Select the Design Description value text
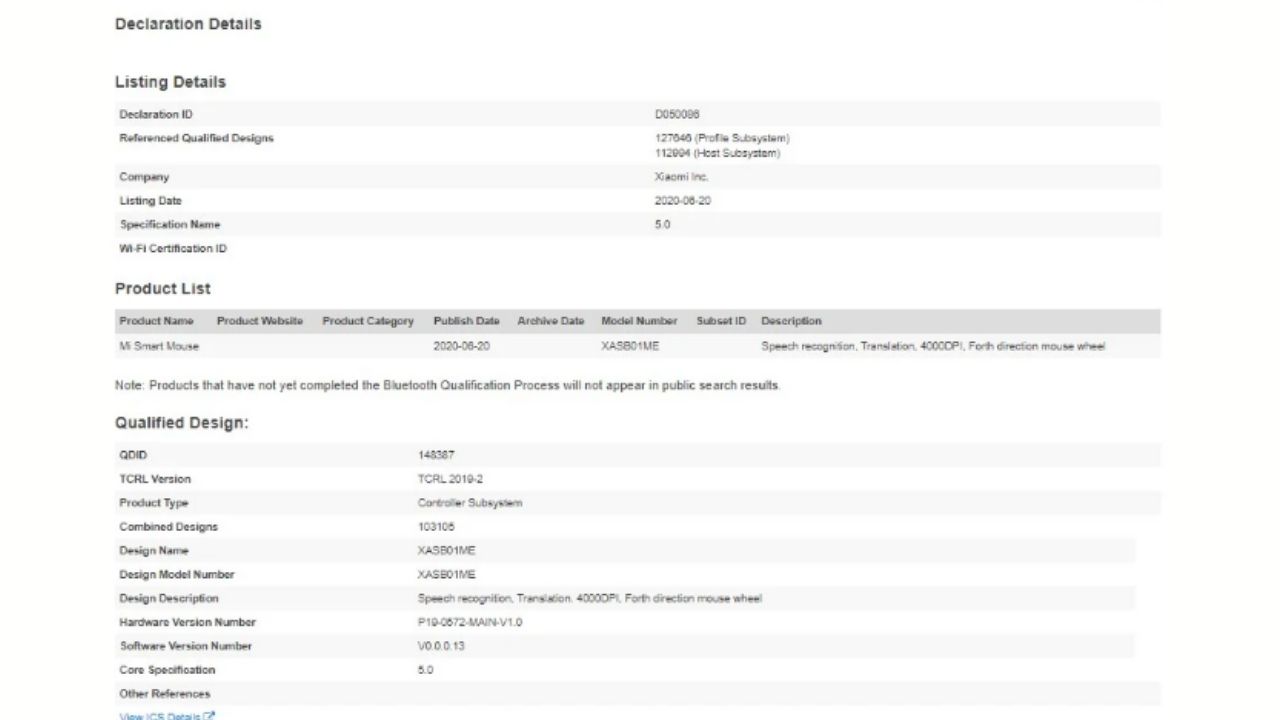 pos(590,599)
